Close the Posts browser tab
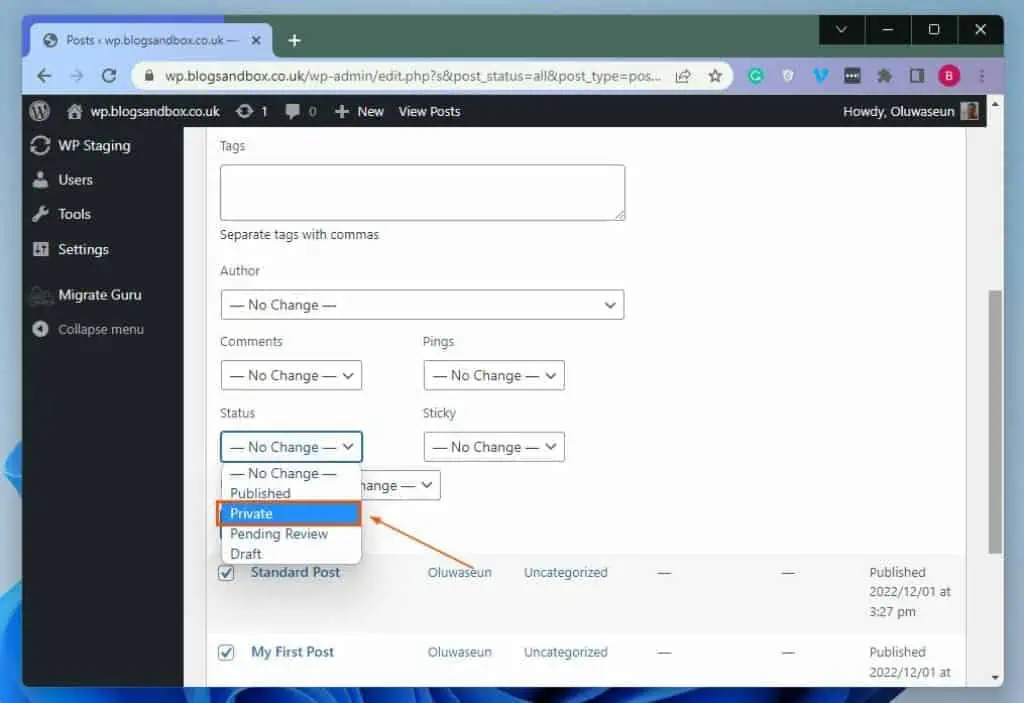 click(256, 41)
